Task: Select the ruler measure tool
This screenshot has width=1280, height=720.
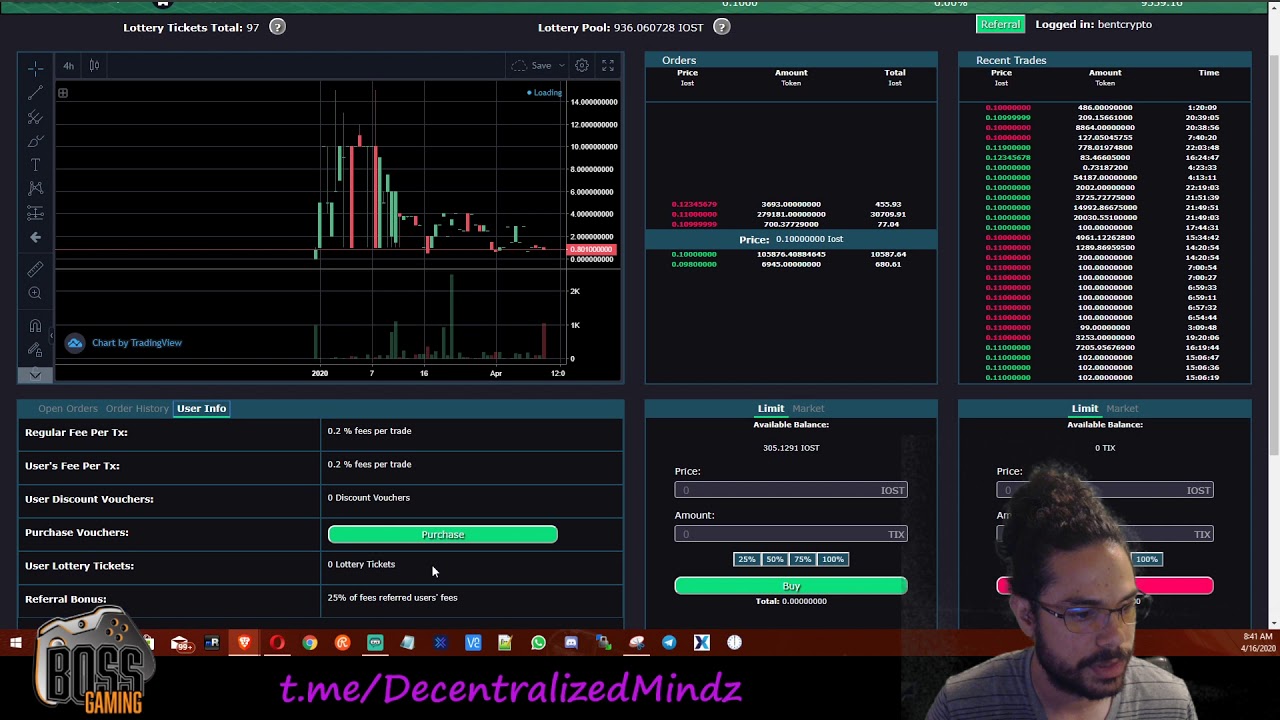Action: (x=35, y=270)
